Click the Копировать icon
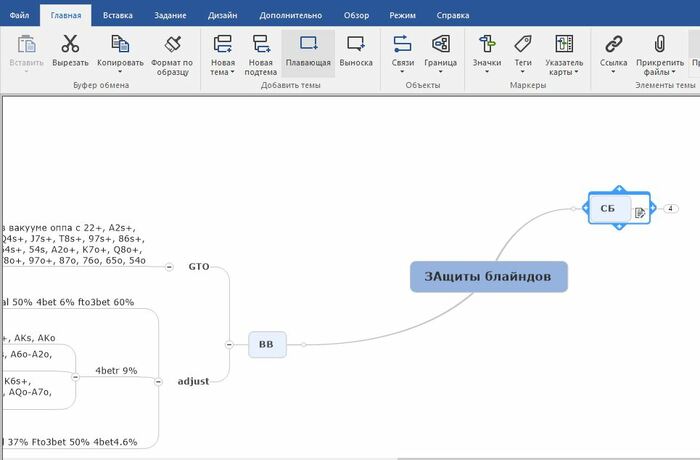 pyautogui.click(x=120, y=44)
